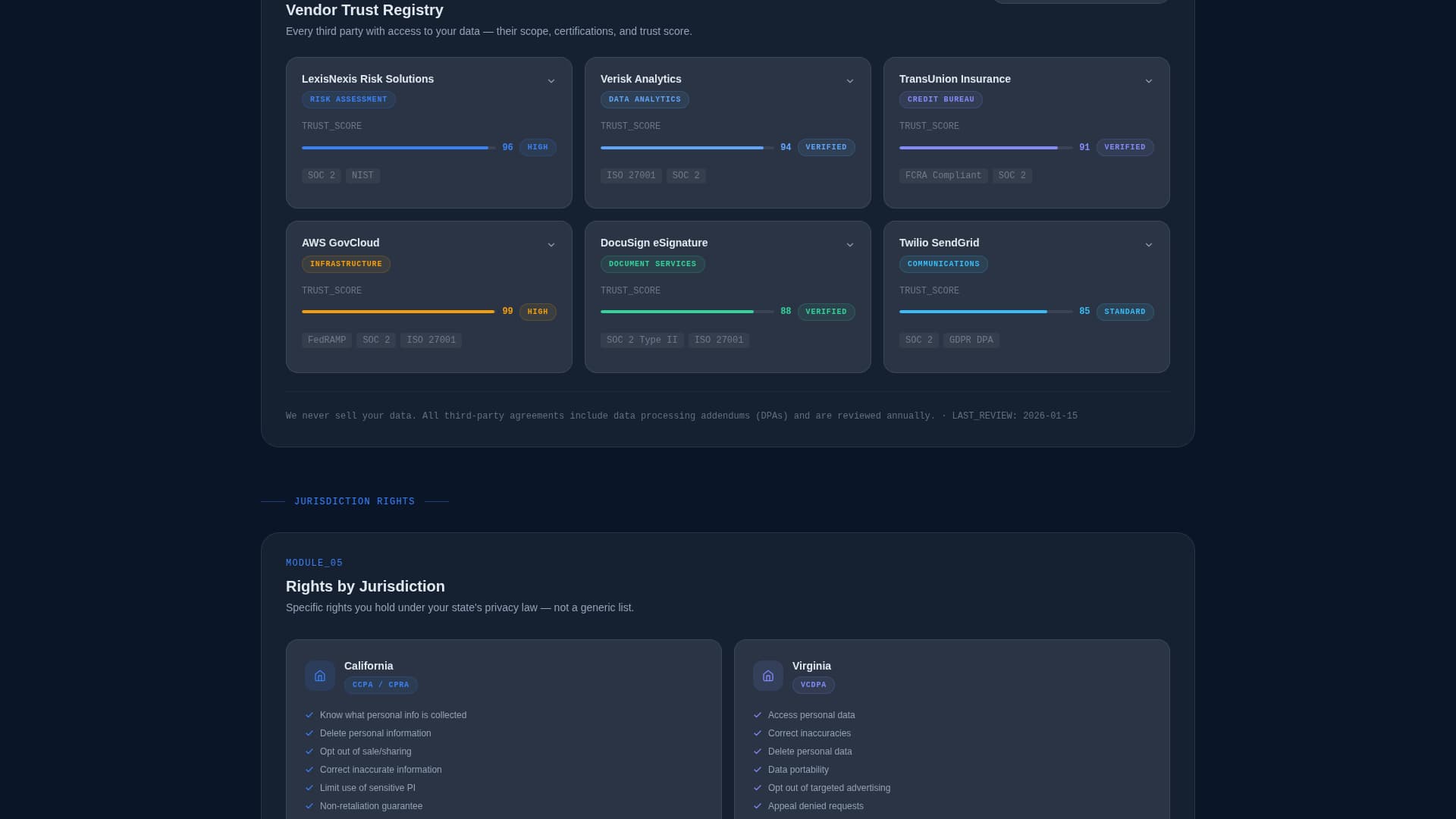Click the SOC 2 Type II tag for DocuSign eSignature
Screen dimensions: 1456x819
coord(642,340)
